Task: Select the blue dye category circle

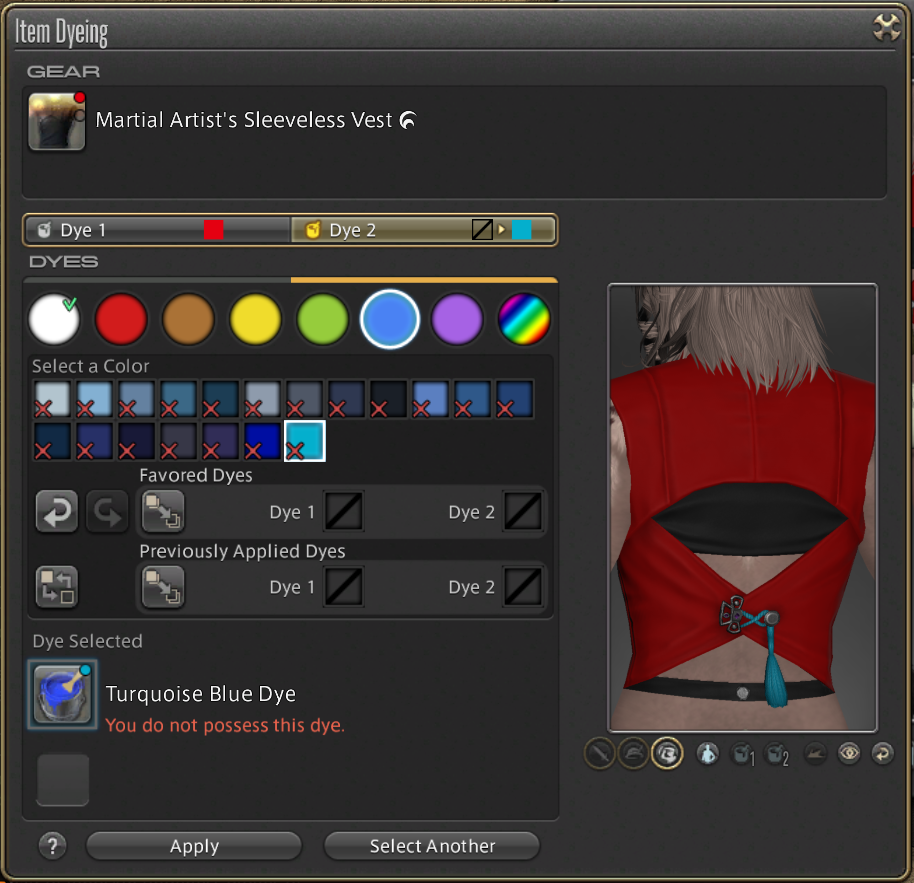Action: pyautogui.click(x=389, y=319)
